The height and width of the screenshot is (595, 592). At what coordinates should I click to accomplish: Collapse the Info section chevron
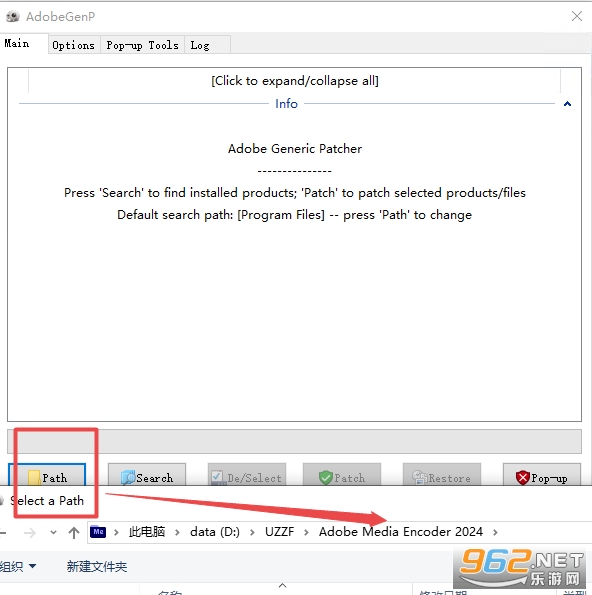click(x=567, y=104)
